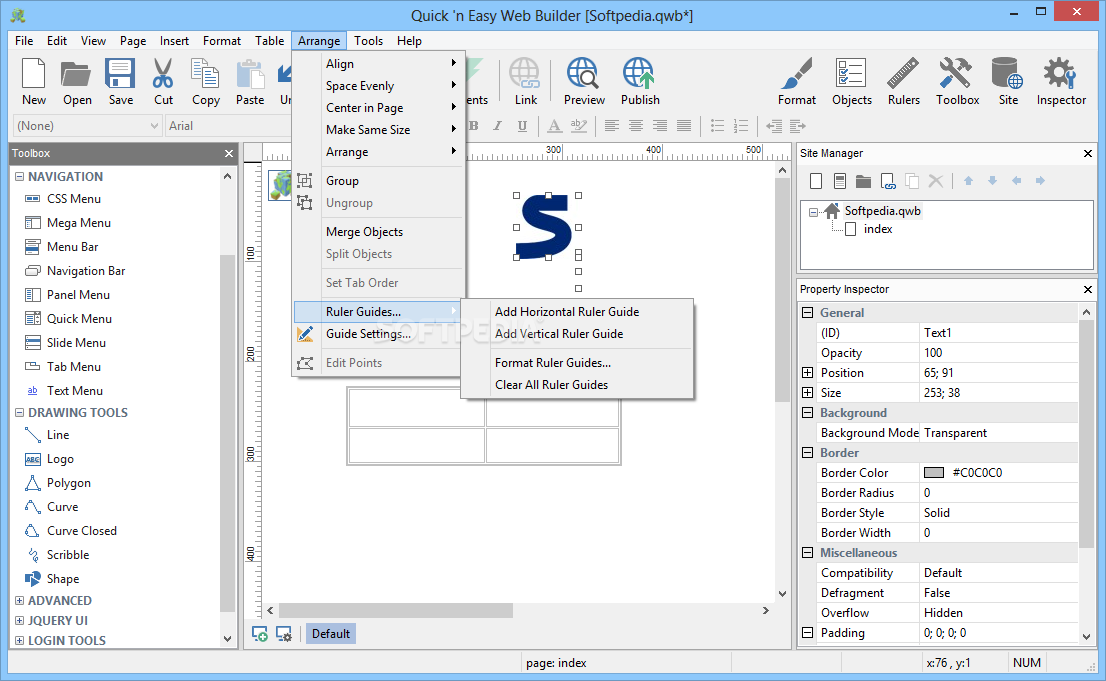This screenshot has width=1106, height=681.
Task: Expand the Position property
Action: click(x=808, y=373)
